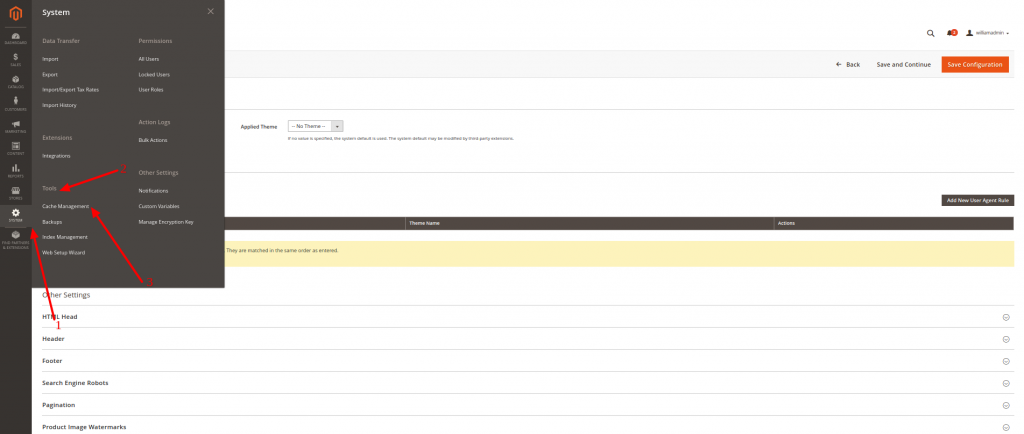The image size is (1024, 434).
Task: Click the Stores sidebar icon
Action: coord(15,192)
